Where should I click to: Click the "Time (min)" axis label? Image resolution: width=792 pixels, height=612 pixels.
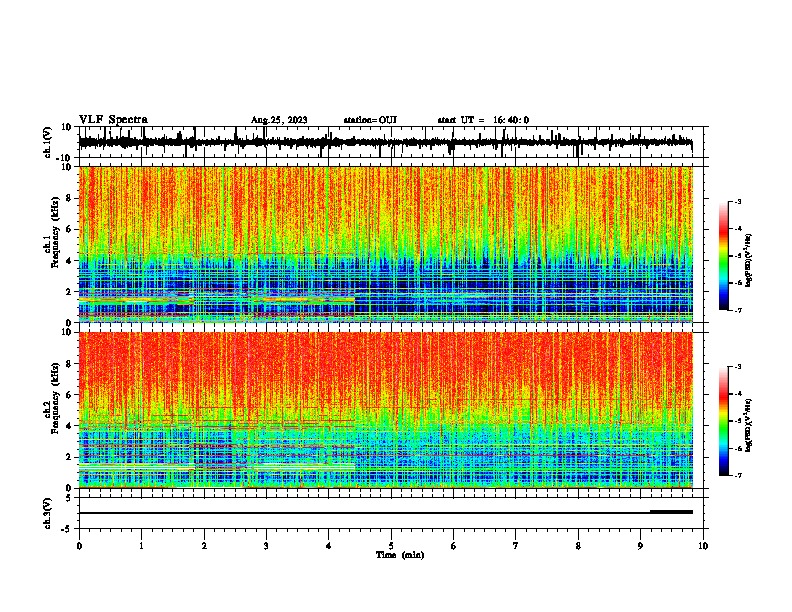click(x=400, y=555)
